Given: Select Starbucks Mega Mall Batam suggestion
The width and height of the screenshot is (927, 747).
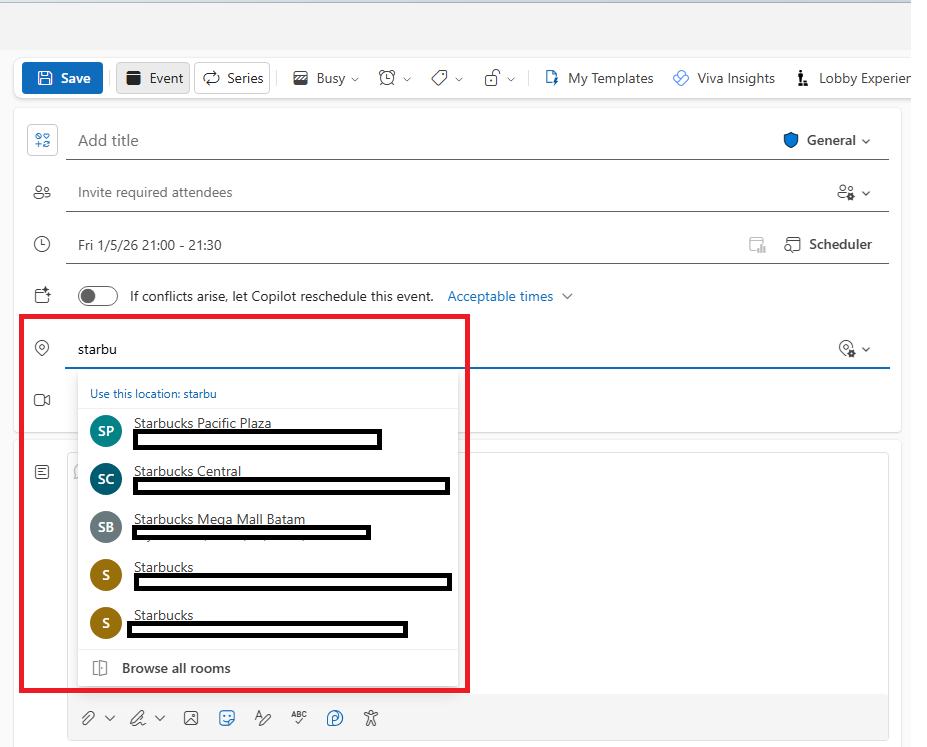Looking at the screenshot, I should pyautogui.click(x=268, y=527).
